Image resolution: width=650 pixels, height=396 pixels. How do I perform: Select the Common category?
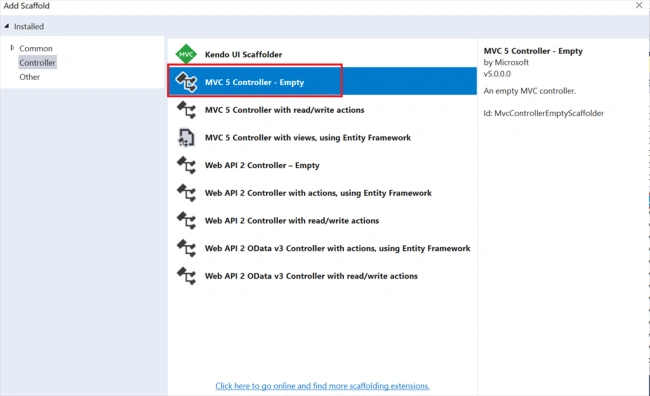(36, 49)
